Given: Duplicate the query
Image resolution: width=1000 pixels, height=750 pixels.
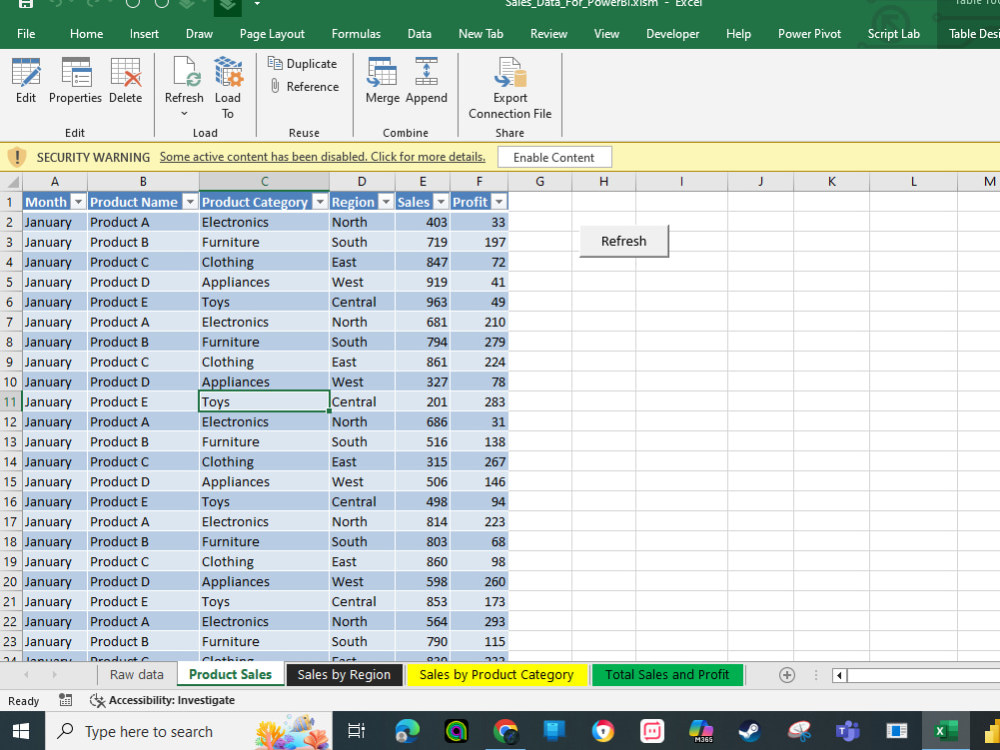Looking at the screenshot, I should click(x=302, y=63).
